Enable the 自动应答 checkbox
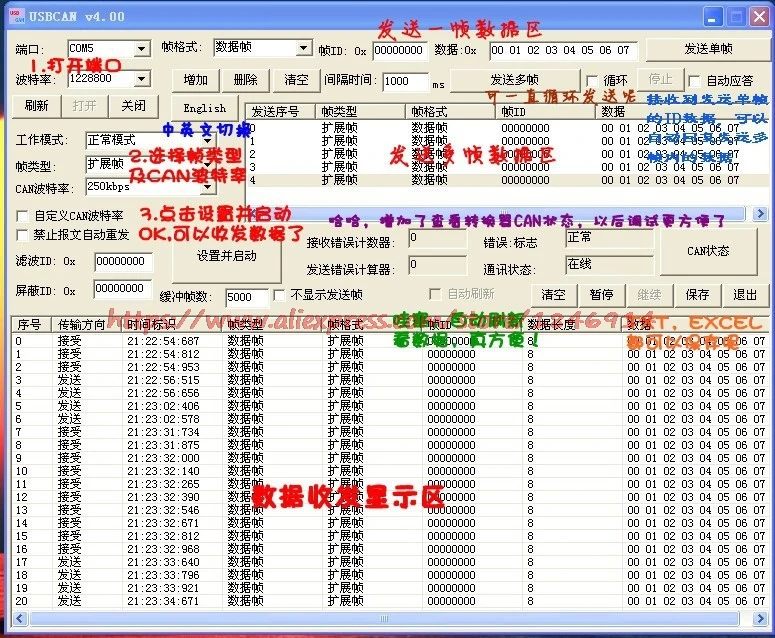The image size is (775, 638). pos(694,81)
